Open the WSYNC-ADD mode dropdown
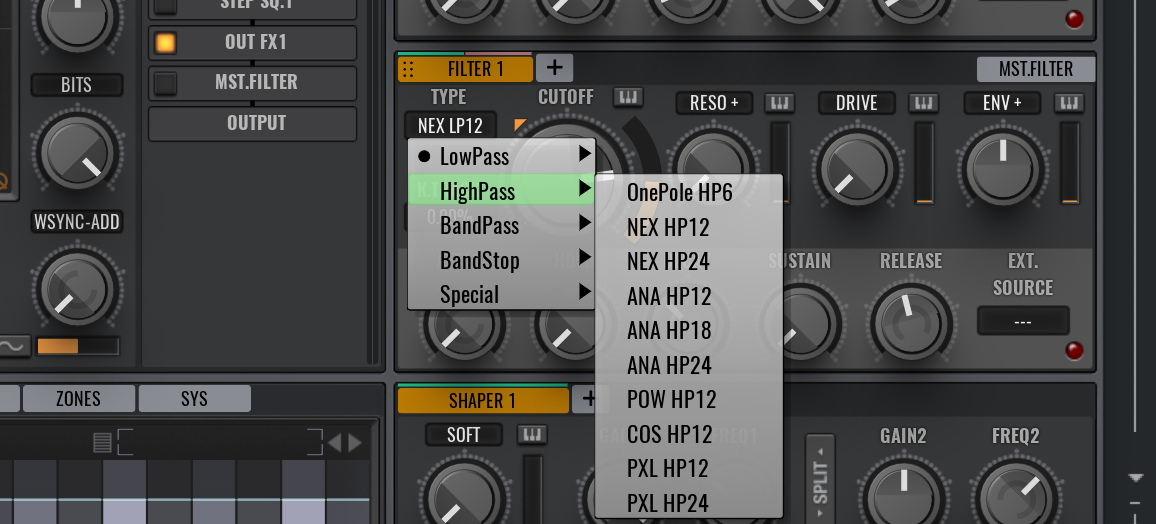This screenshot has height=524, width=1156. tap(77, 222)
